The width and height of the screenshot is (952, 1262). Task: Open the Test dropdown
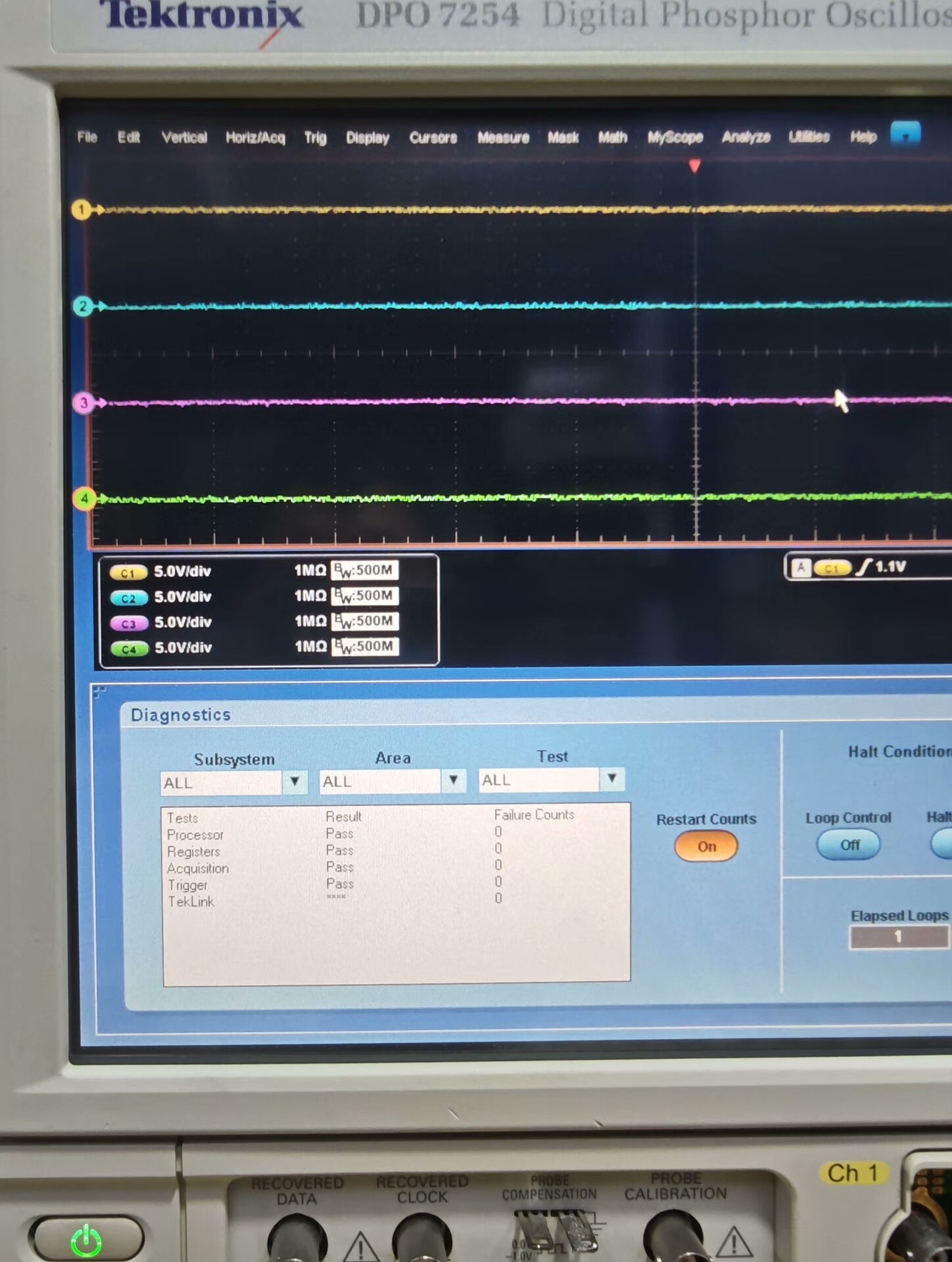(612, 779)
